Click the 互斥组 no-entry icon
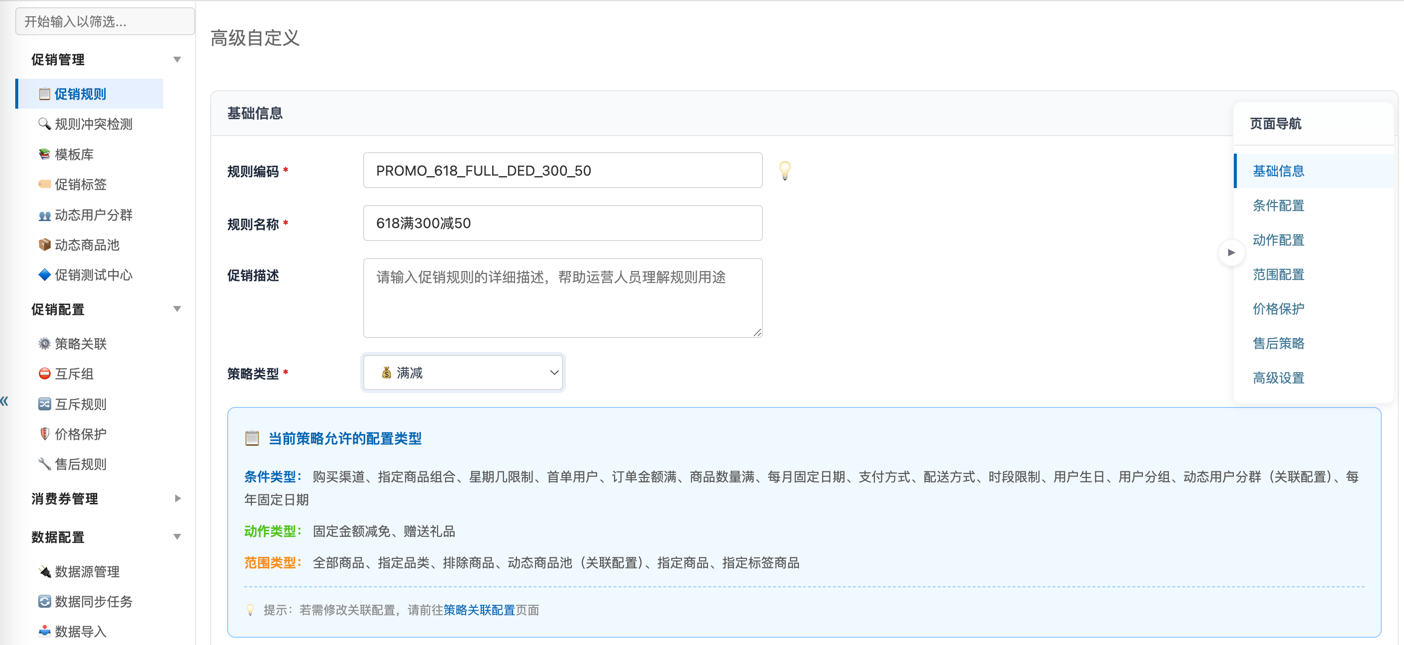Viewport: 1404px width, 645px height. pos(44,374)
